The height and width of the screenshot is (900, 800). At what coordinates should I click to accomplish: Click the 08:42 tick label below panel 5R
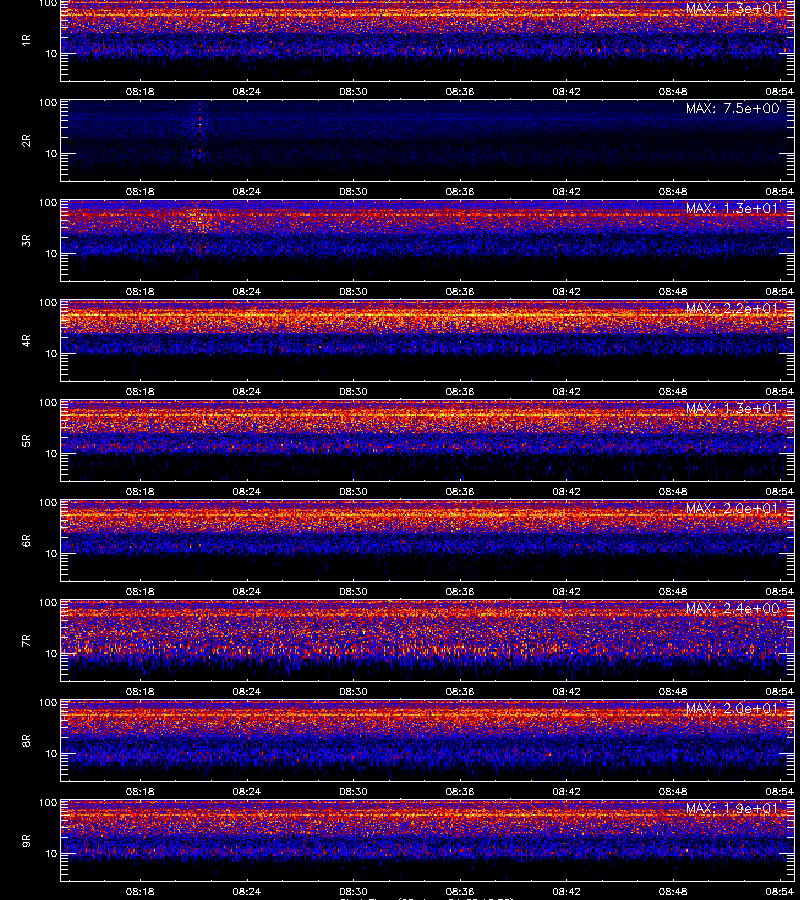[566, 491]
